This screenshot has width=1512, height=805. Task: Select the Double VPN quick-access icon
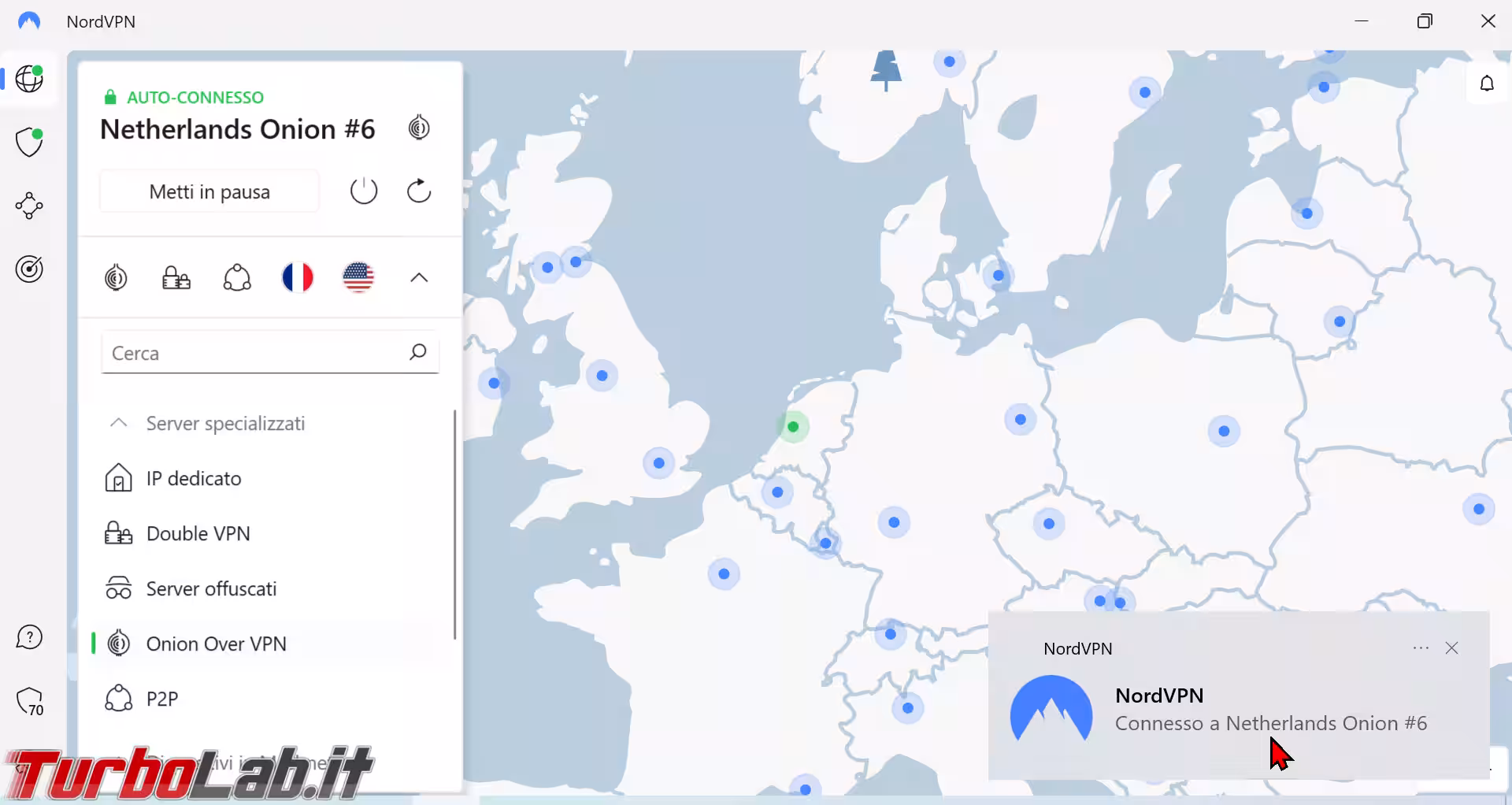point(176,277)
